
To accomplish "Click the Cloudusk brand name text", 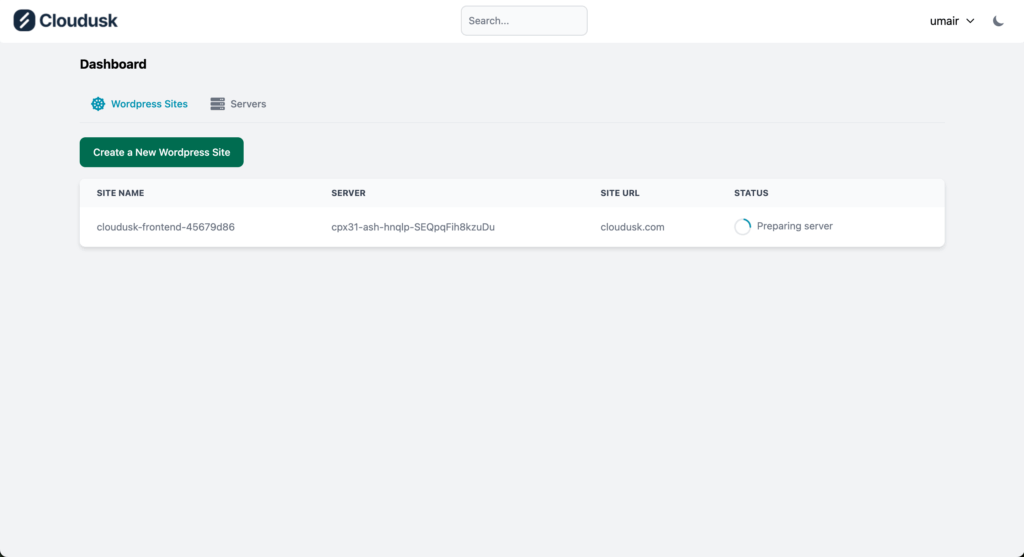I will (x=78, y=20).
